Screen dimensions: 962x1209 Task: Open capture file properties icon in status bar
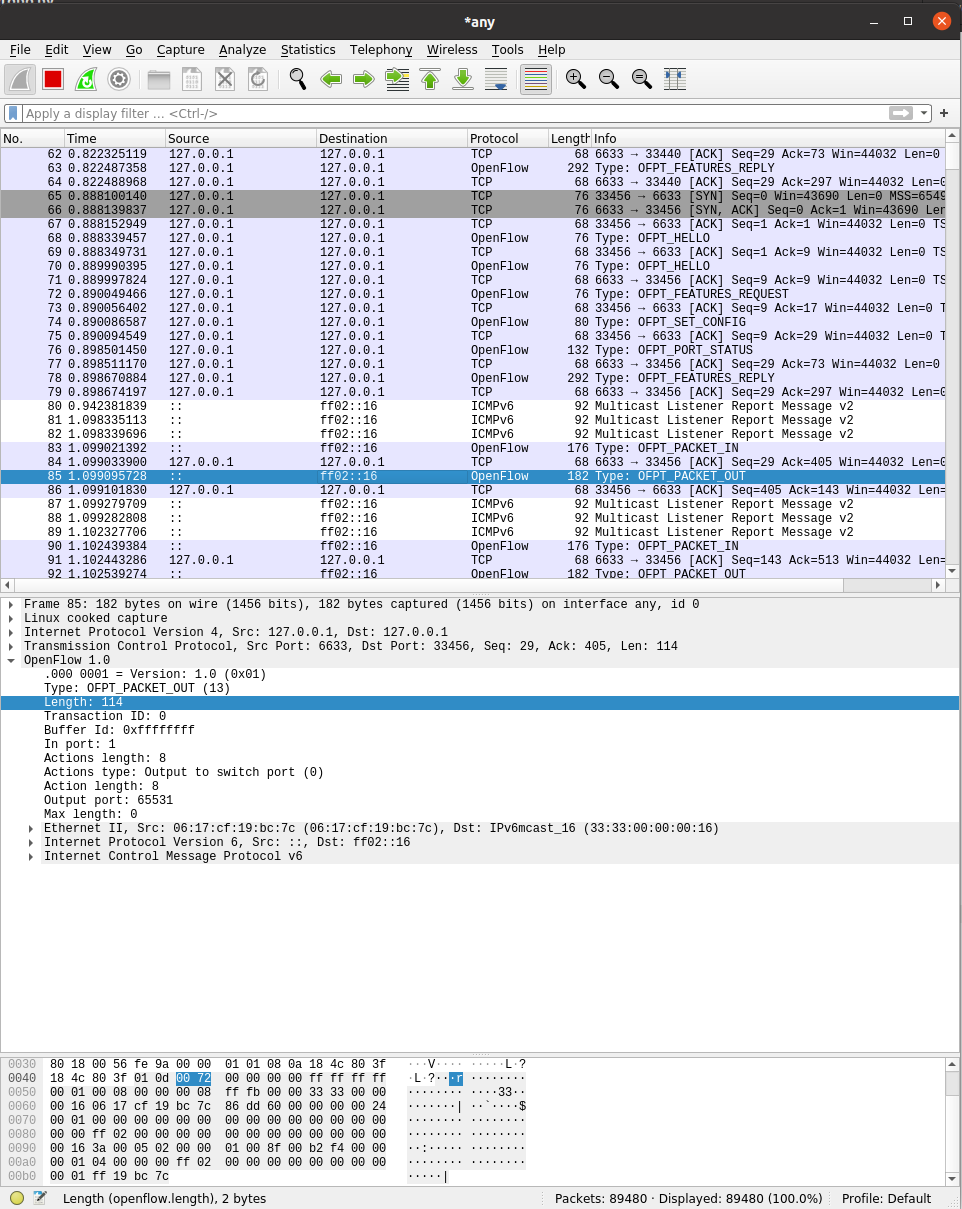(x=40, y=1198)
